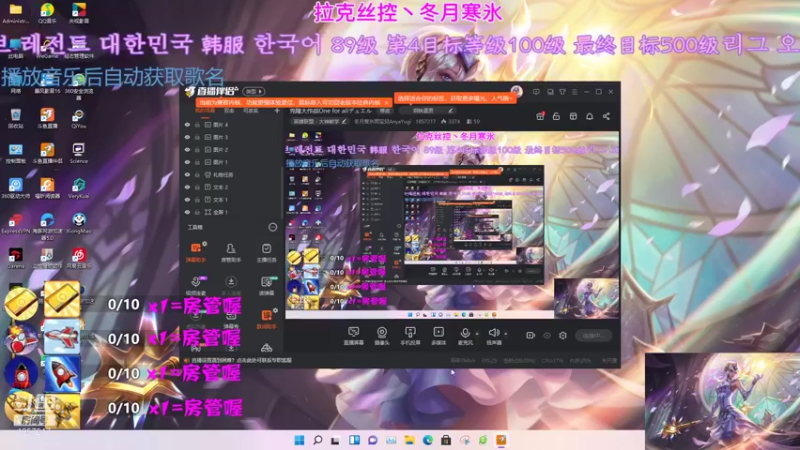Open the 读弹幕 read danmaku tool
800x450 pixels.
(x=266, y=286)
